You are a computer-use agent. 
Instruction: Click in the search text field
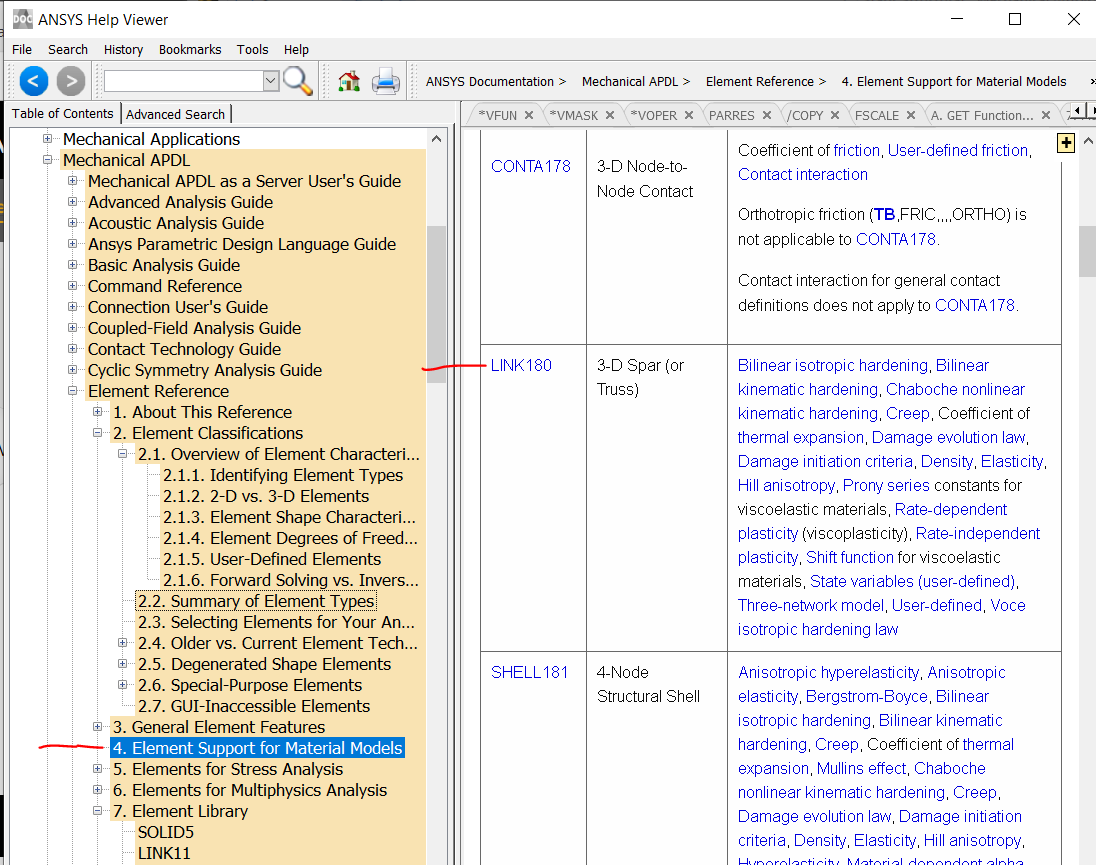point(184,81)
